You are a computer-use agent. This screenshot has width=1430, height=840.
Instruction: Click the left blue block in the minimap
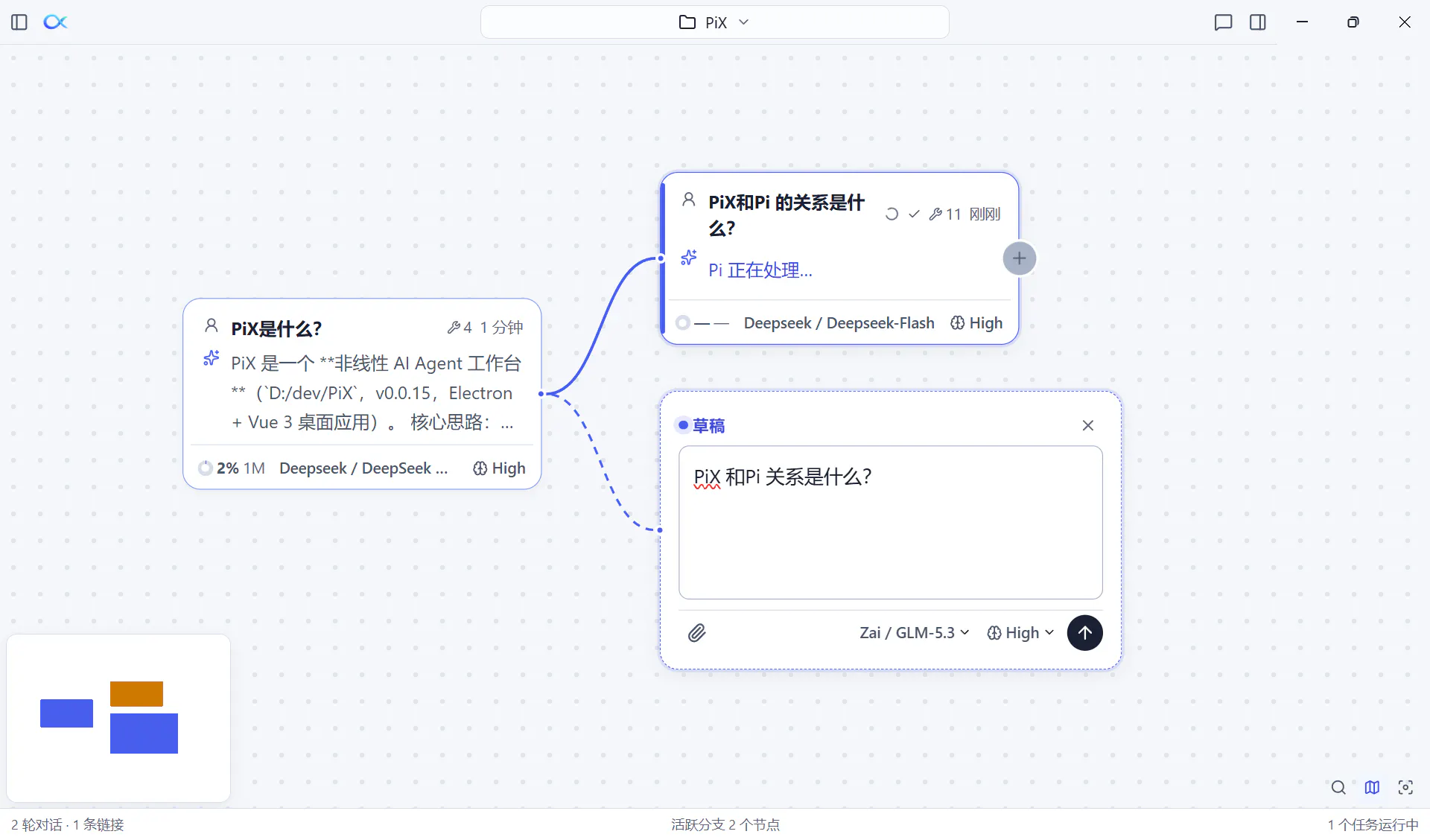[x=66, y=713]
